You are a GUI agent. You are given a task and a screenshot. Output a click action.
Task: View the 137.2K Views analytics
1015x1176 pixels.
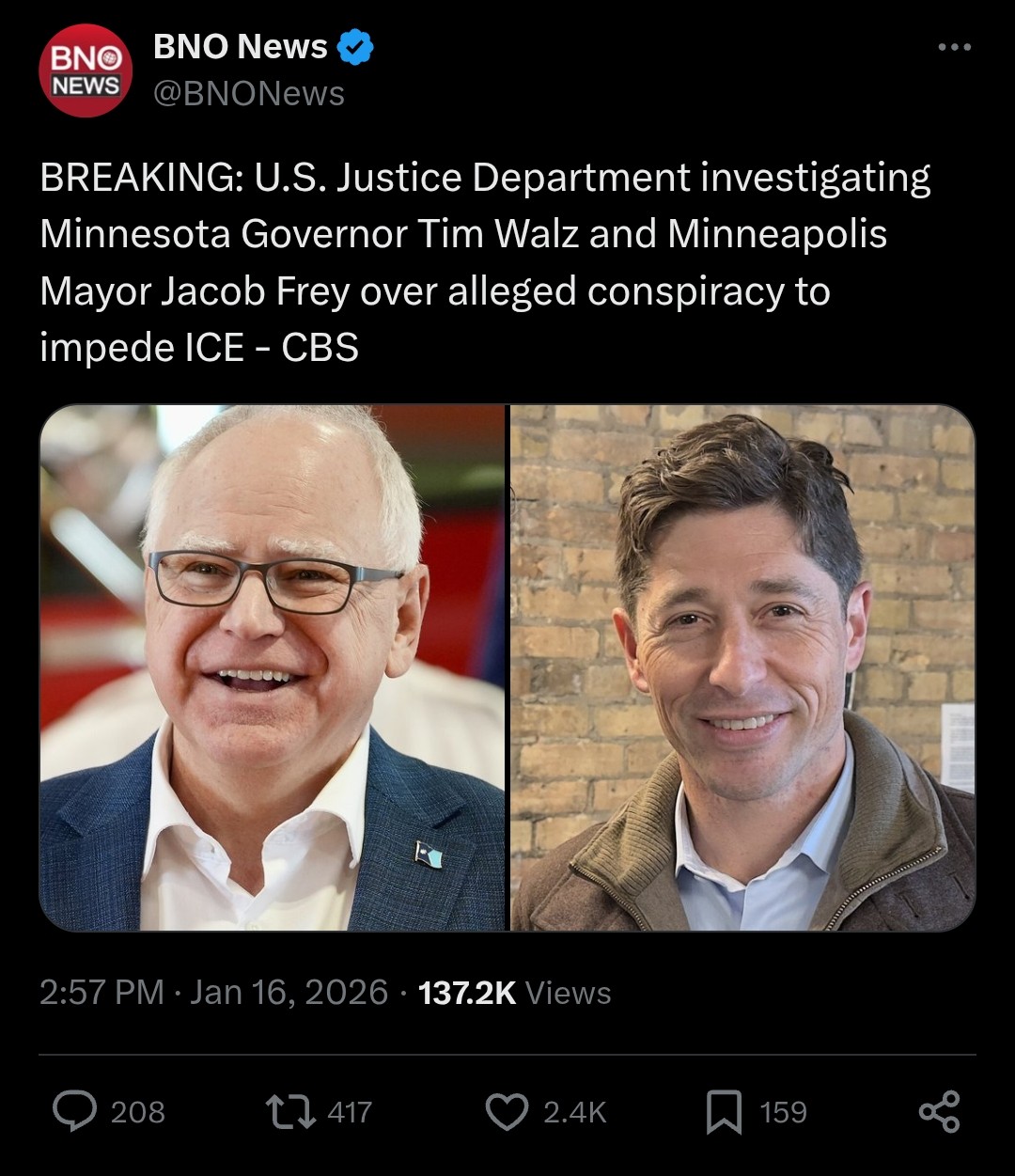point(514,993)
